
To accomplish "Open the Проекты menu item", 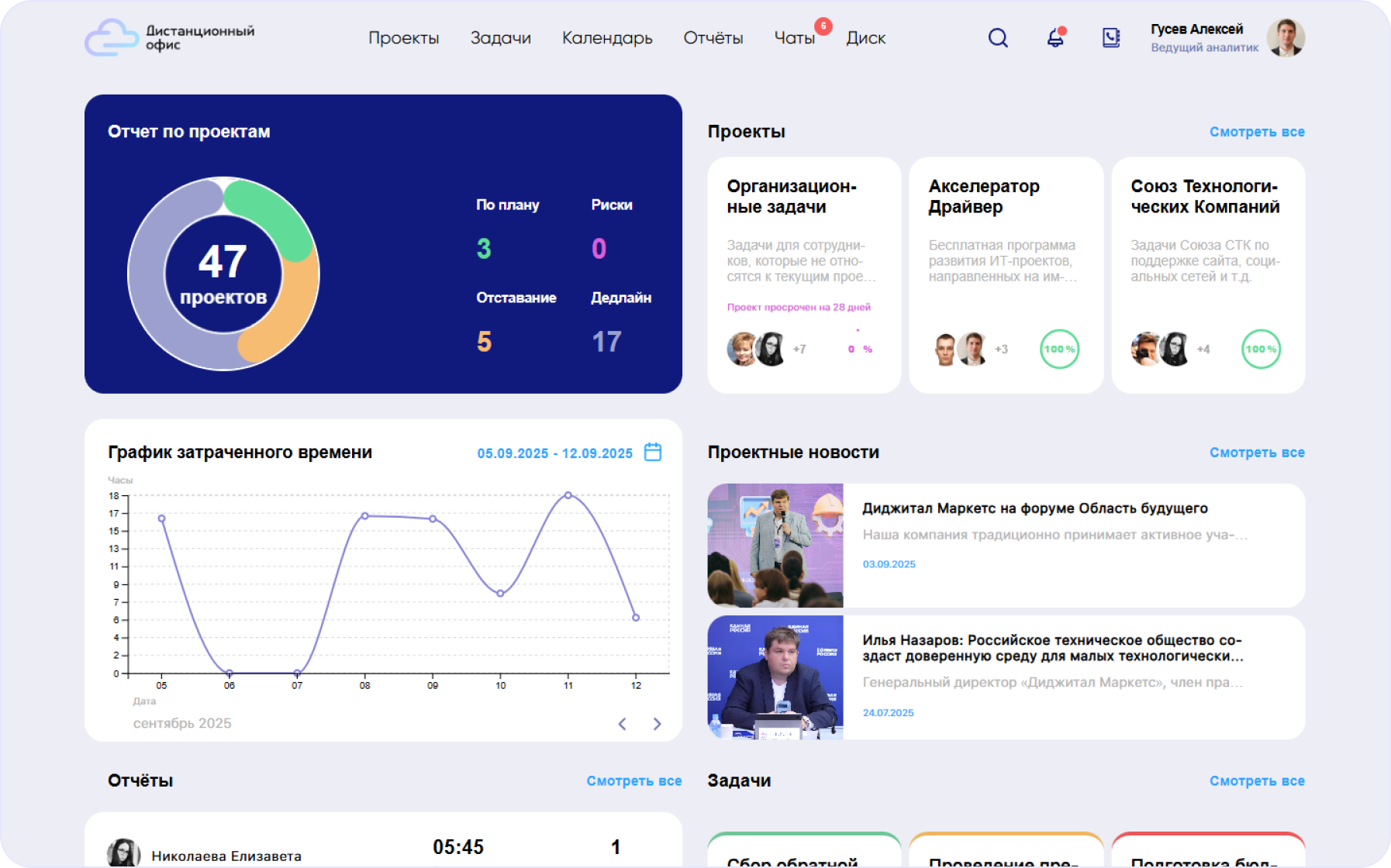I will pos(403,38).
